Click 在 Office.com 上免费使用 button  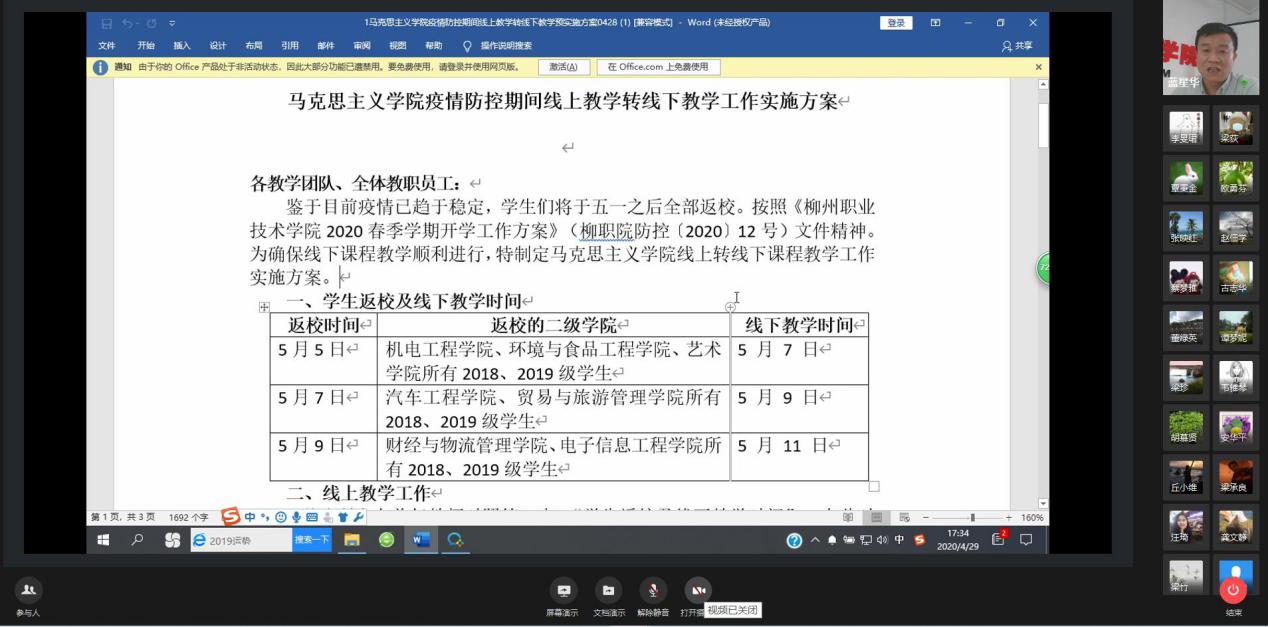click(x=658, y=67)
